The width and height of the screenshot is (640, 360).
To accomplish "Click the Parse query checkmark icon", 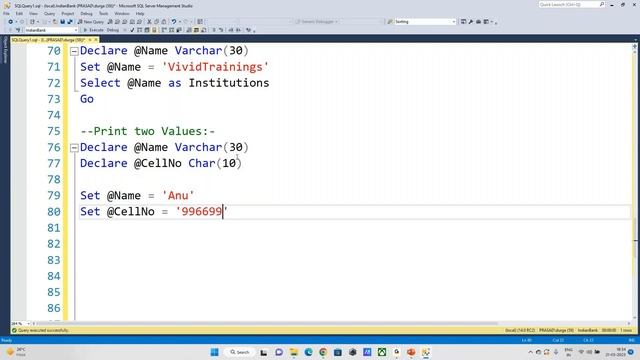I will pos(132,30).
